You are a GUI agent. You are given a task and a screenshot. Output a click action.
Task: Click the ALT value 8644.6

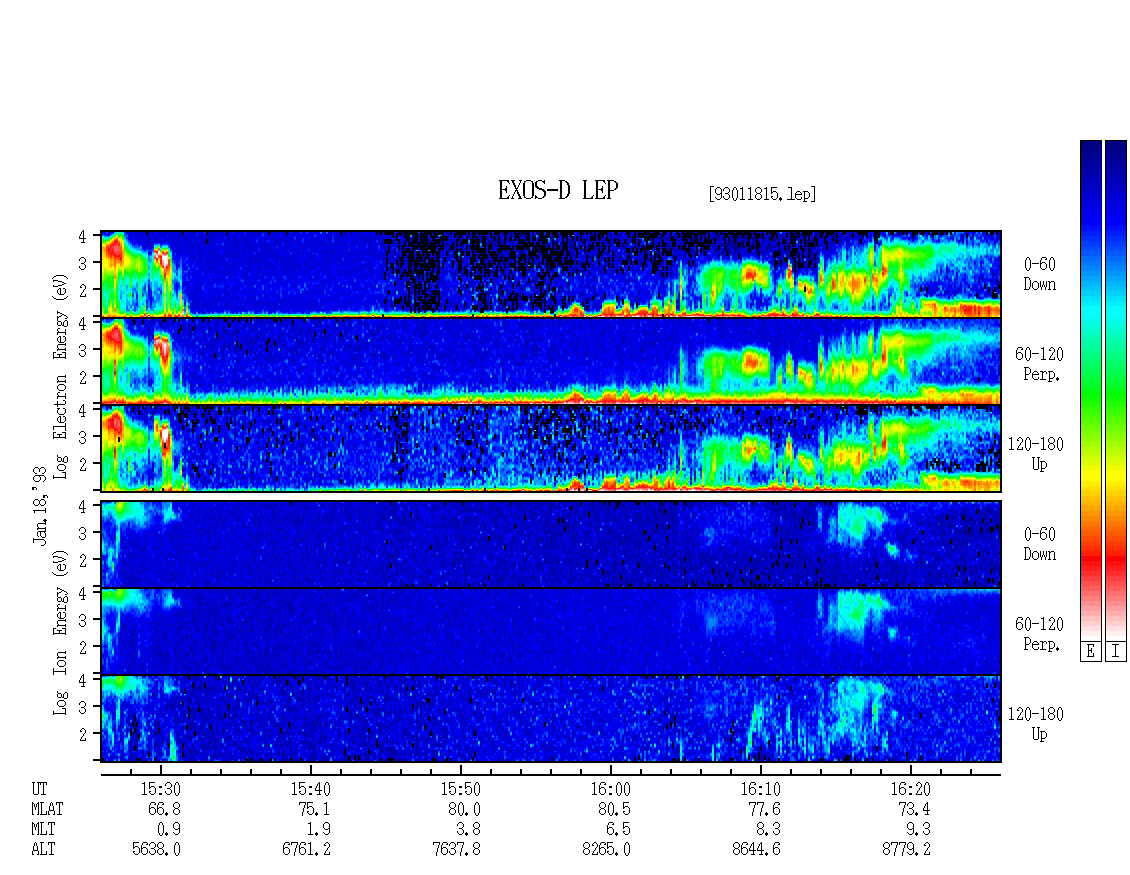[756, 850]
